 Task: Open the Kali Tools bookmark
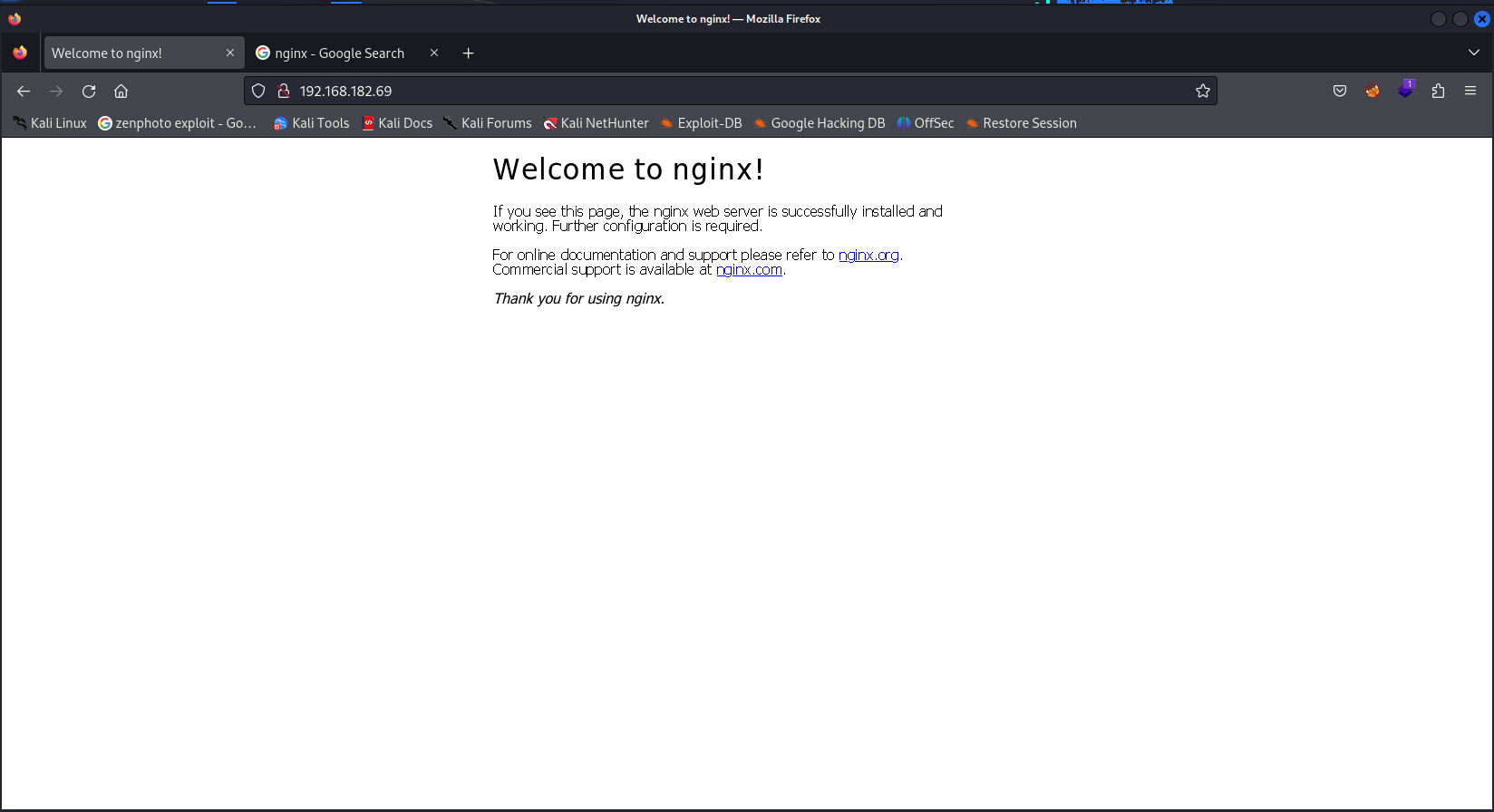click(x=312, y=123)
